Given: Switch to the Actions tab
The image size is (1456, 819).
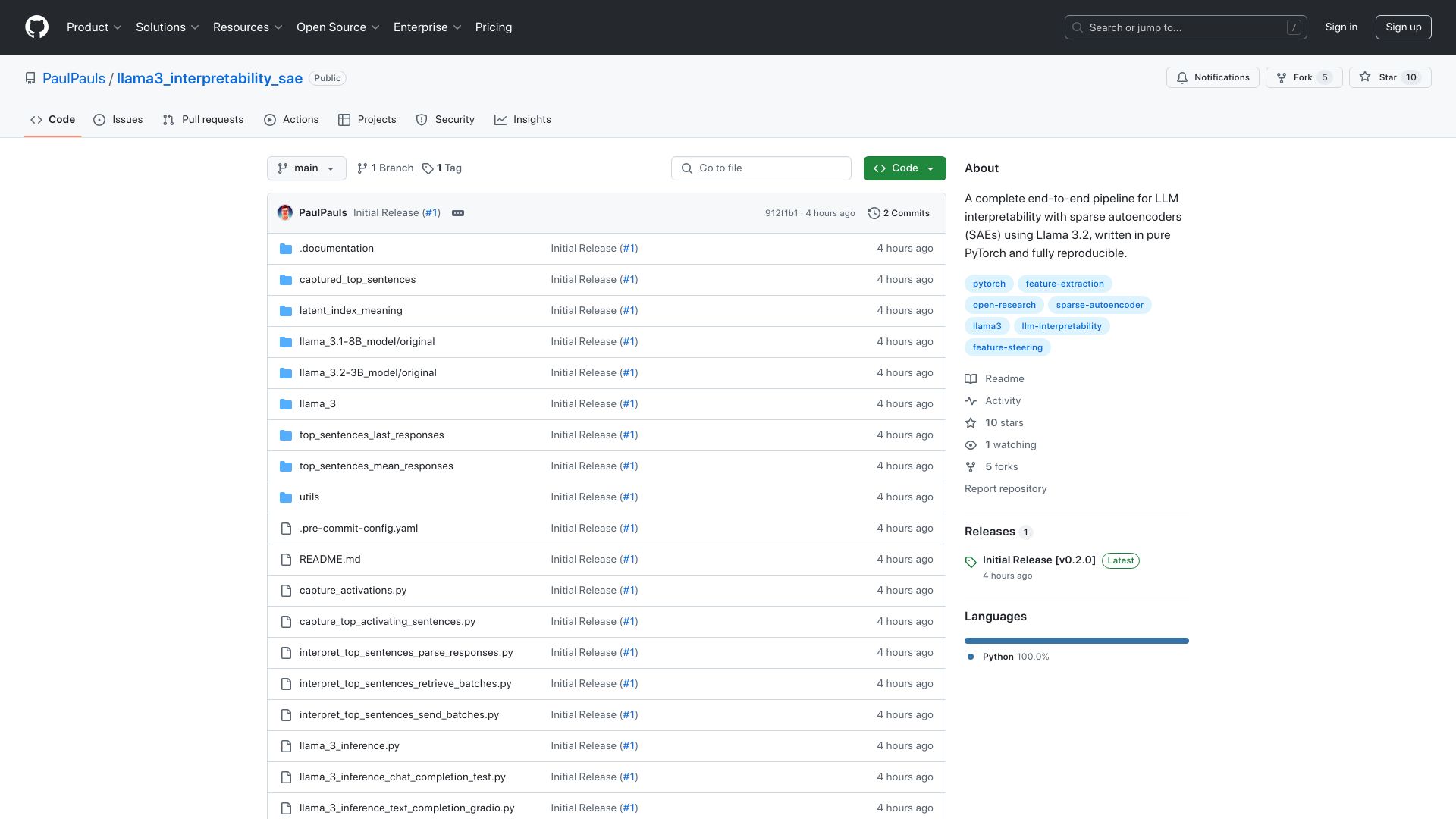Looking at the screenshot, I should point(291,120).
